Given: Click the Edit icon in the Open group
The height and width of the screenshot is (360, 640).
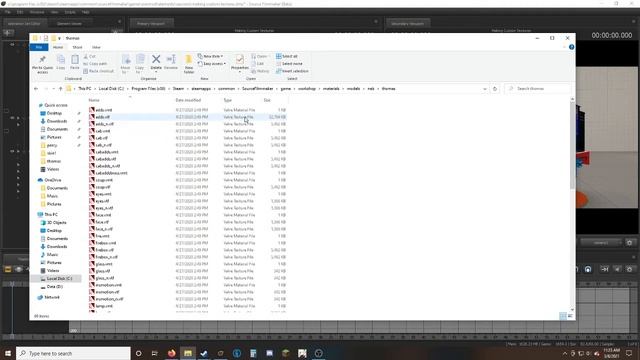Looking at the screenshot, I should (258, 64).
